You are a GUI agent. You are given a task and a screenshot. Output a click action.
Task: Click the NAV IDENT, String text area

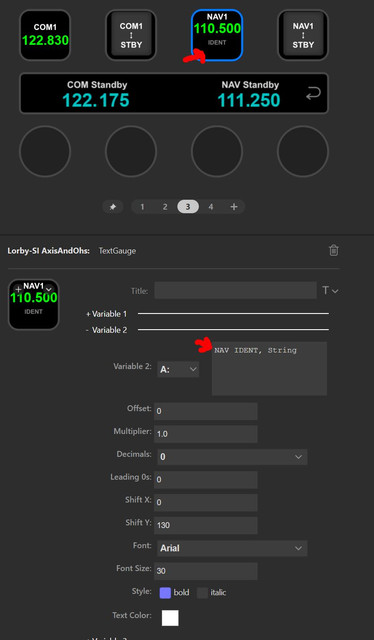pos(269,369)
